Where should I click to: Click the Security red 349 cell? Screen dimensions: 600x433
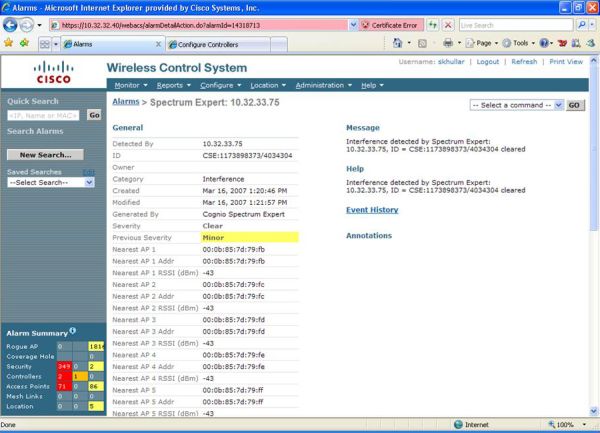tap(64, 366)
